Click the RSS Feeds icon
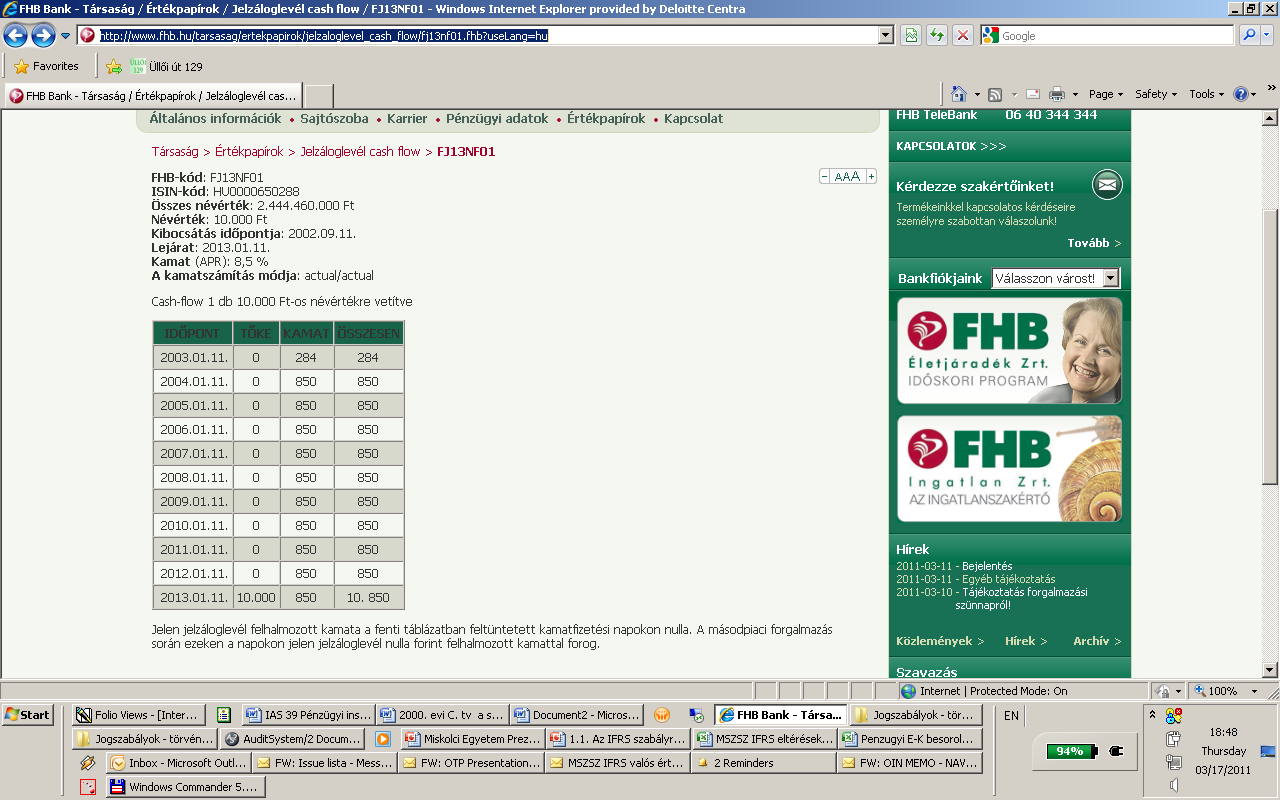The width and height of the screenshot is (1280, 800). coord(995,94)
